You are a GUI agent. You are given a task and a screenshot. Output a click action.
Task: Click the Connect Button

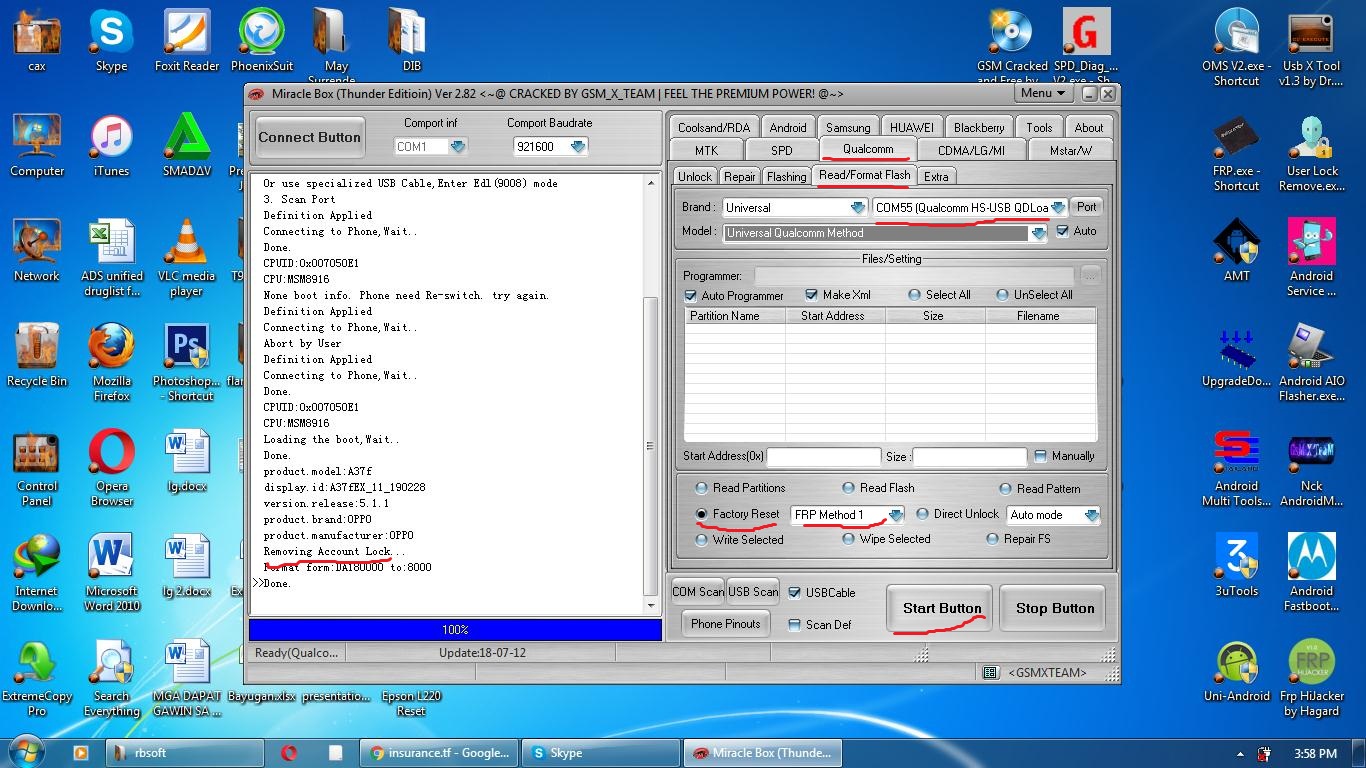tap(310, 138)
